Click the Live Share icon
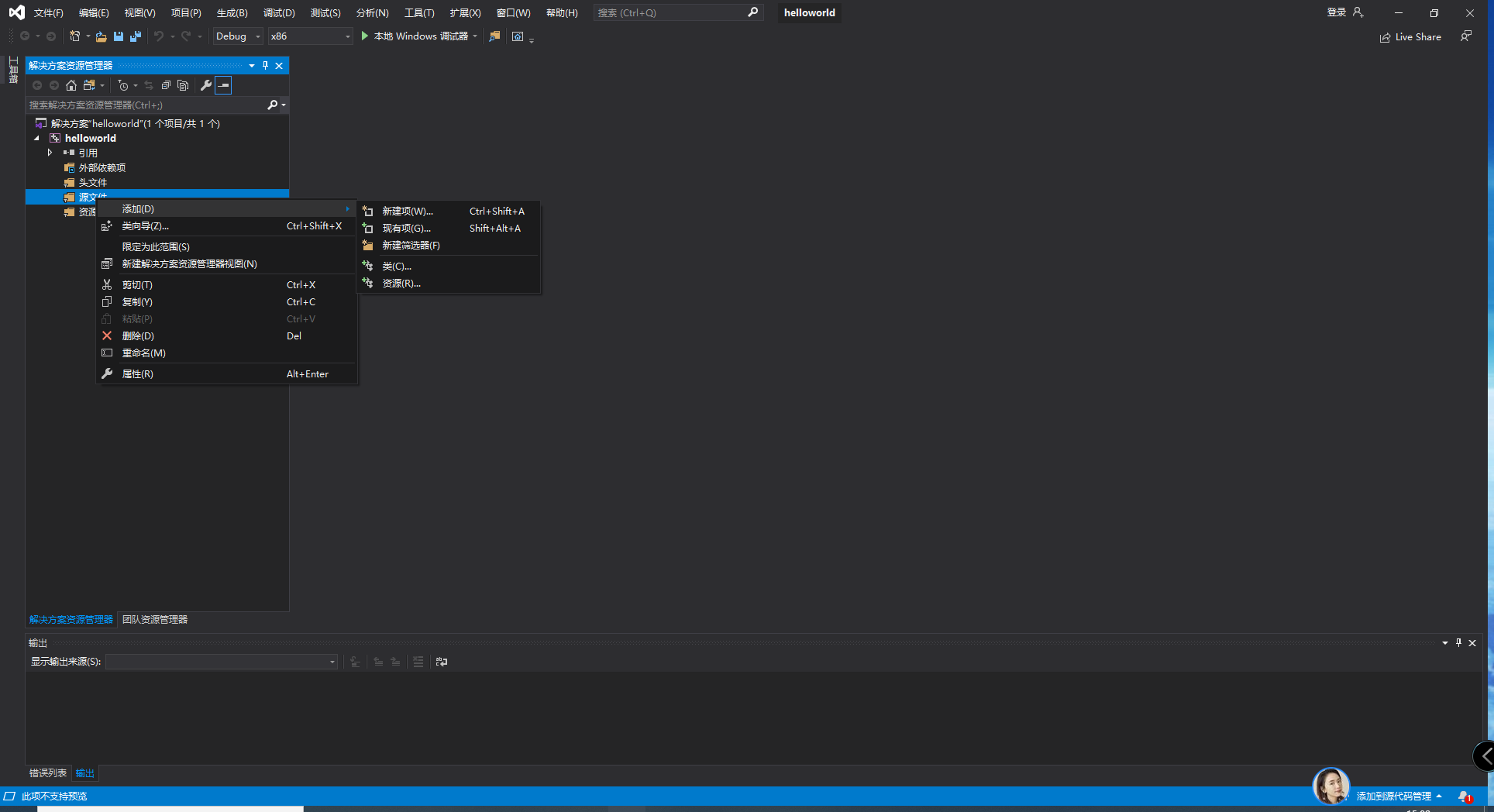The height and width of the screenshot is (812, 1494). (x=1385, y=37)
